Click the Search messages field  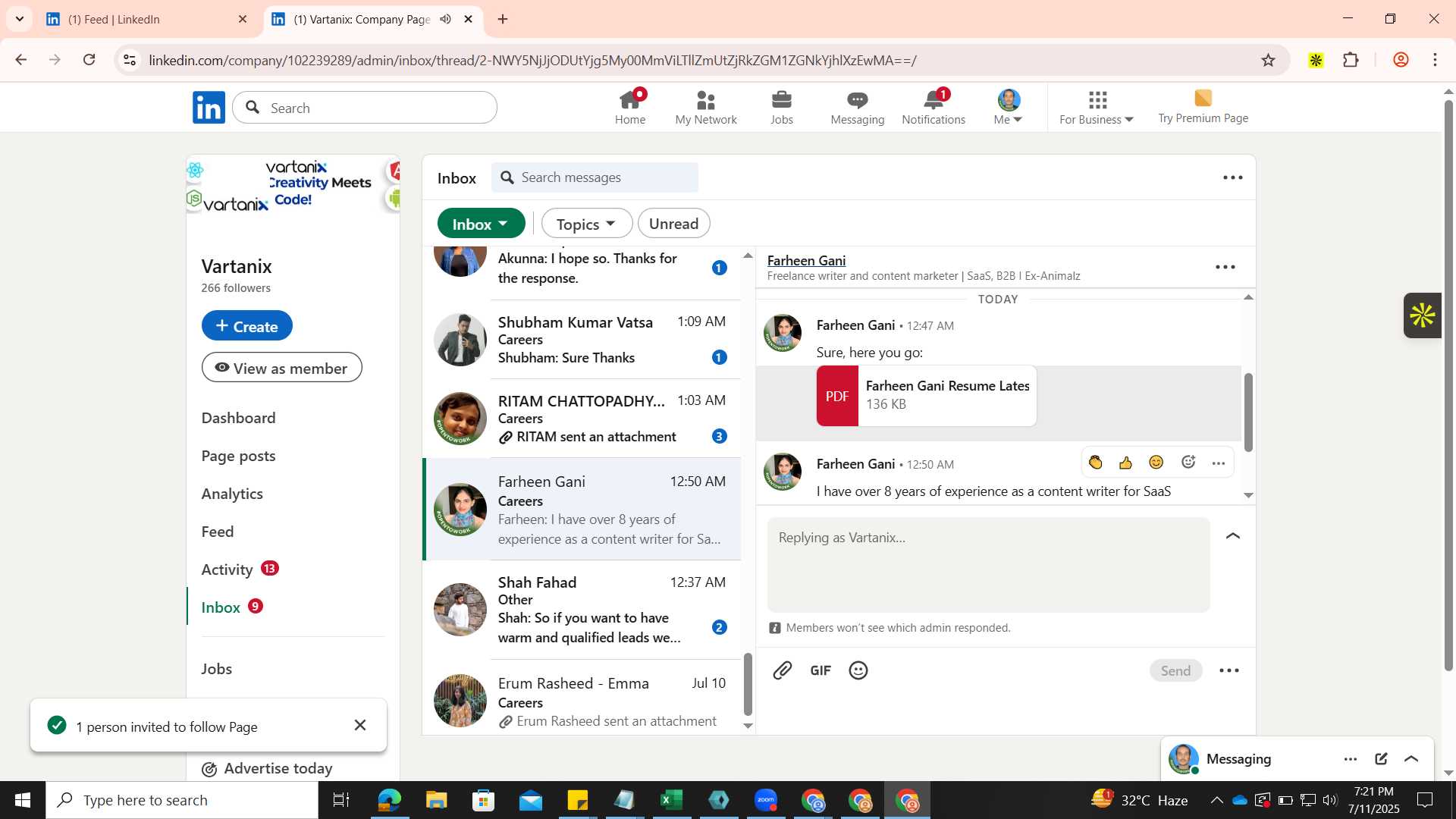(x=595, y=177)
